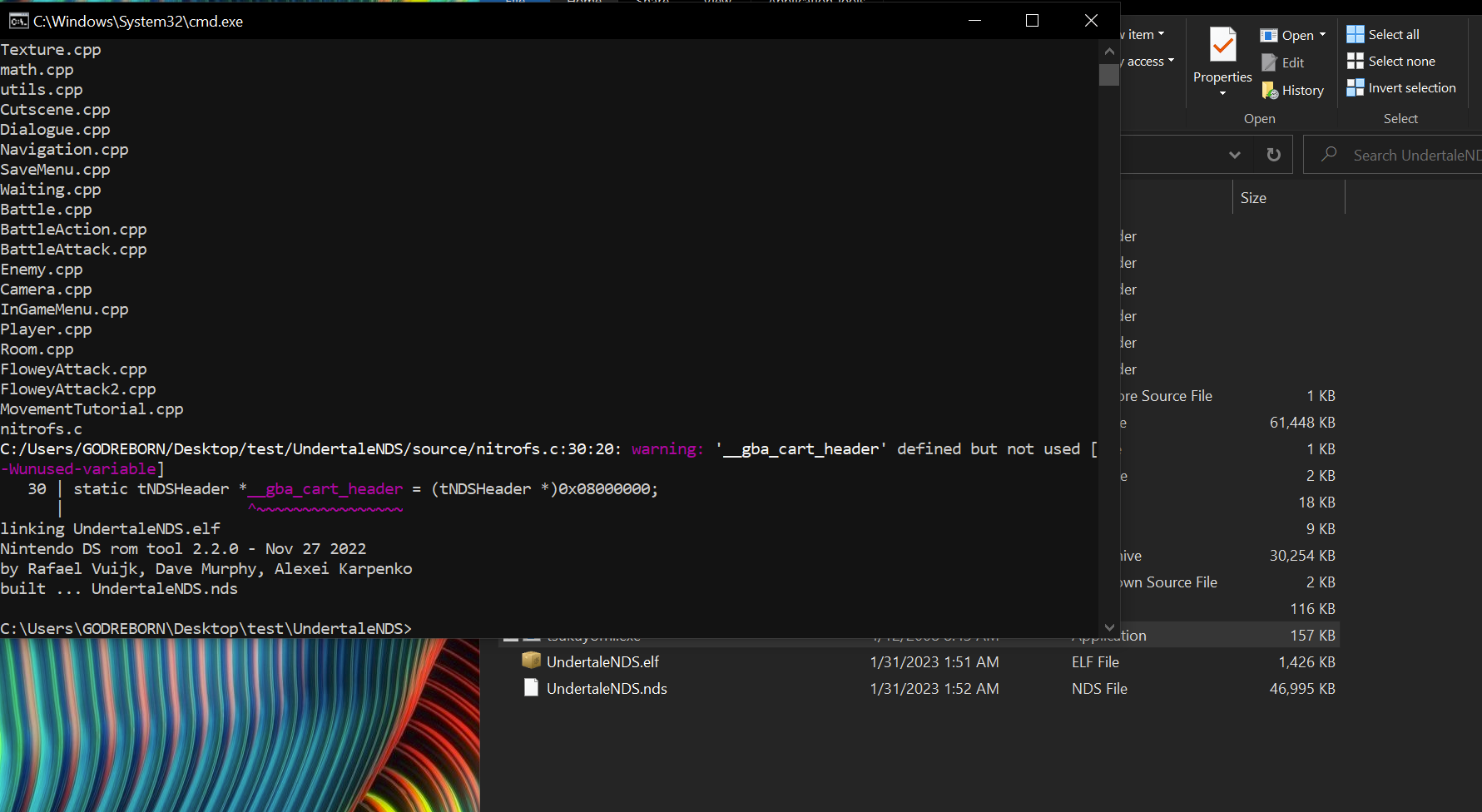The image size is (1482, 812).
Task: Click the 1,426 KB size cell
Action: tap(1306, 662)
